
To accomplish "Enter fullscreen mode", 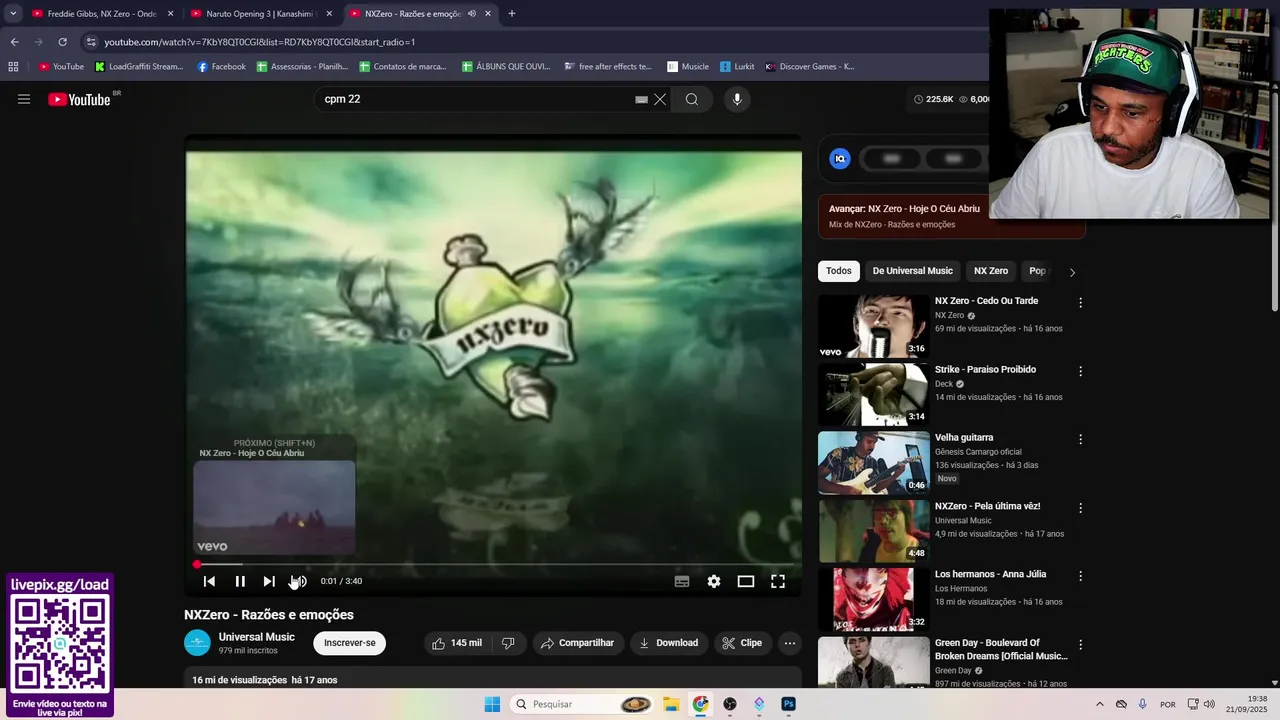I will (x=778, y=581).
